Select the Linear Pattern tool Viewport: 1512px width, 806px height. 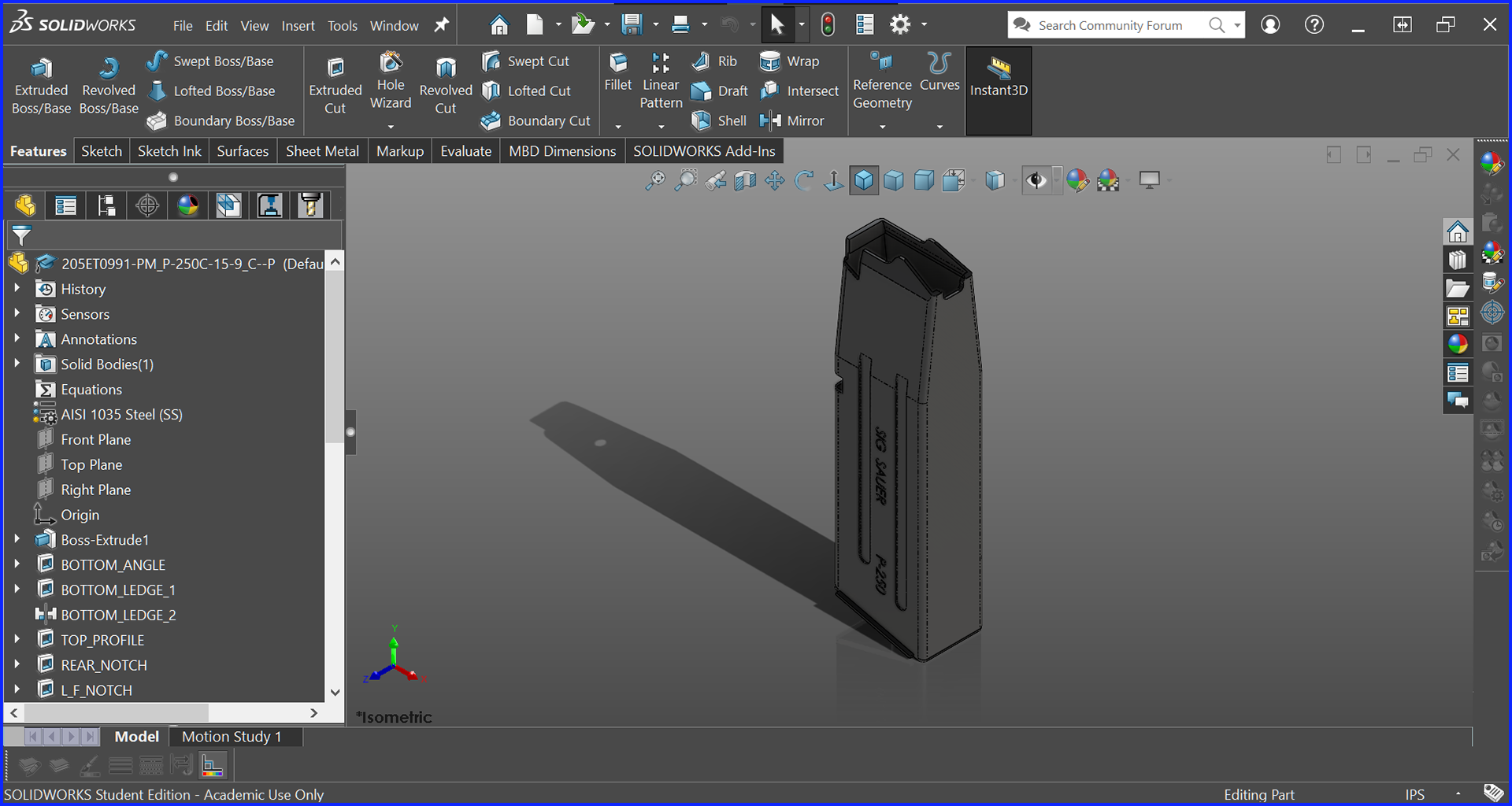[661, 81]
